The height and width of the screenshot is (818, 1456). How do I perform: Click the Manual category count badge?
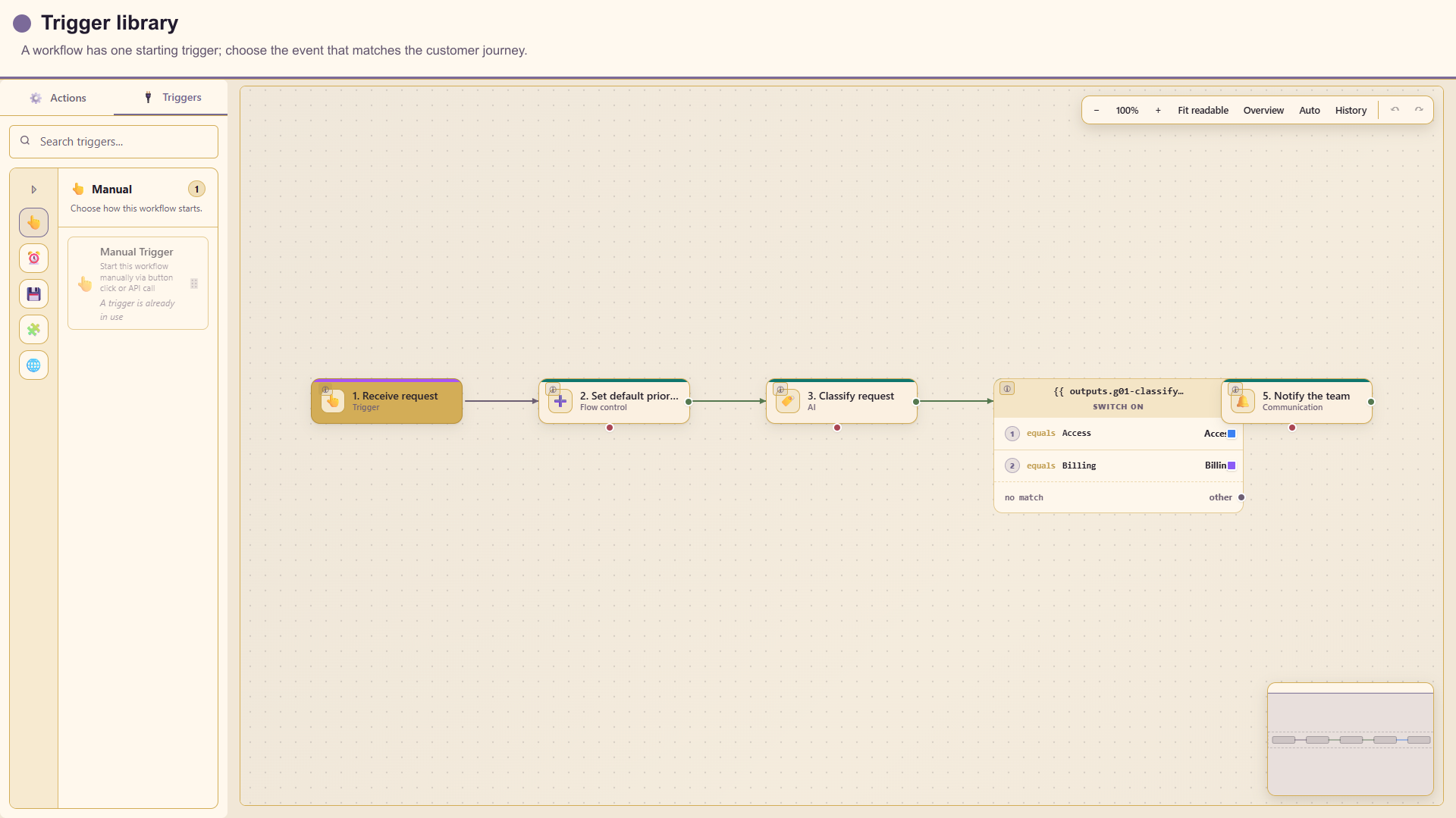coord(196,189)
